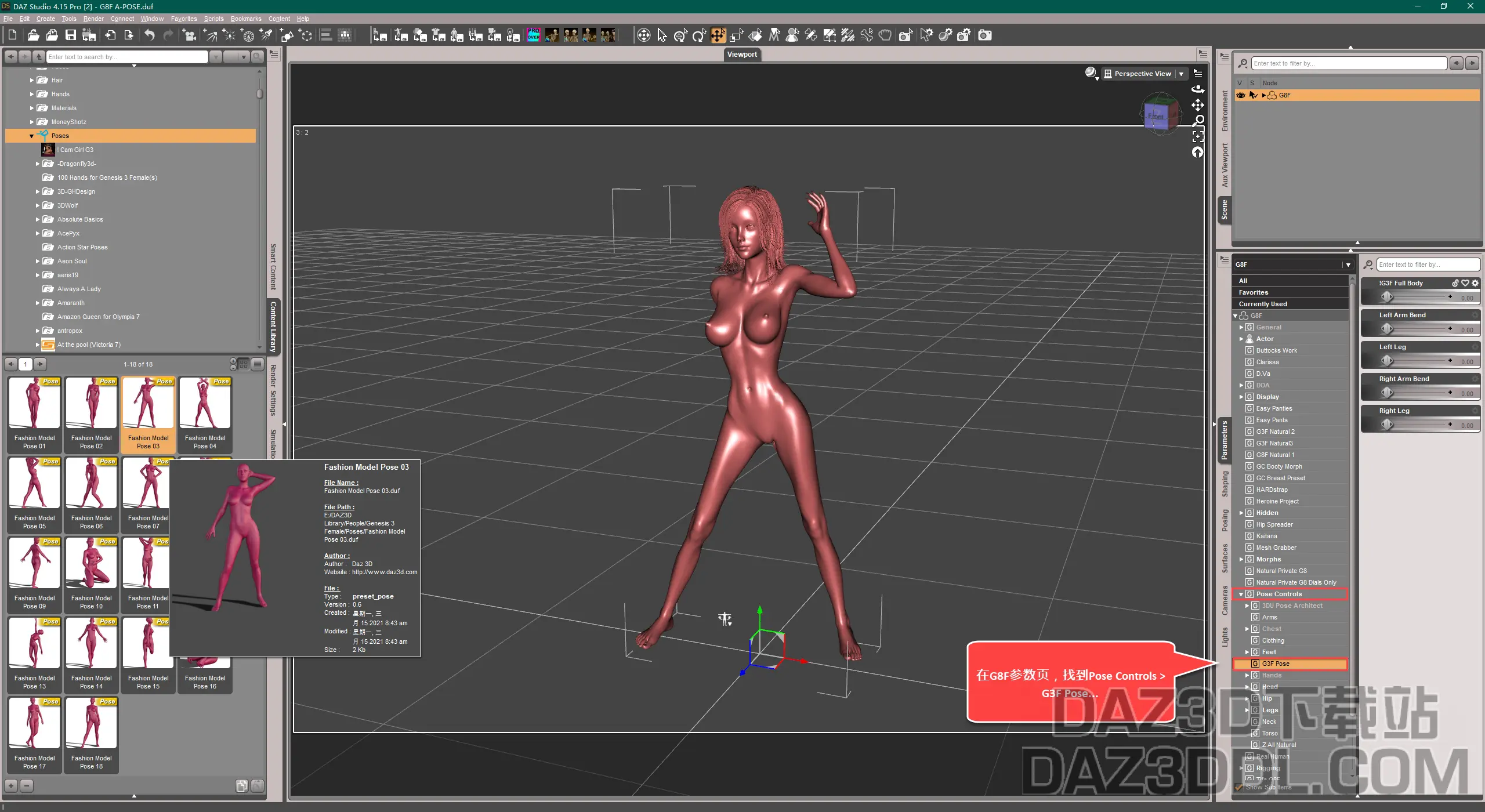Switch to the Surfaces tab

click(x=1225, y=558)
